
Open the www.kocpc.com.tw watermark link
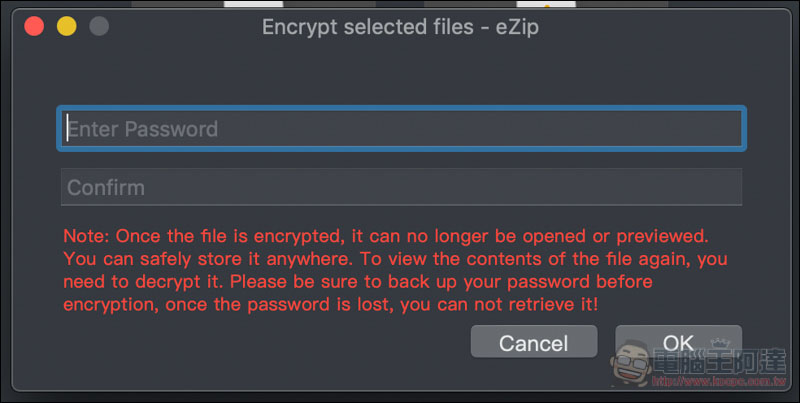coord(719,381)
